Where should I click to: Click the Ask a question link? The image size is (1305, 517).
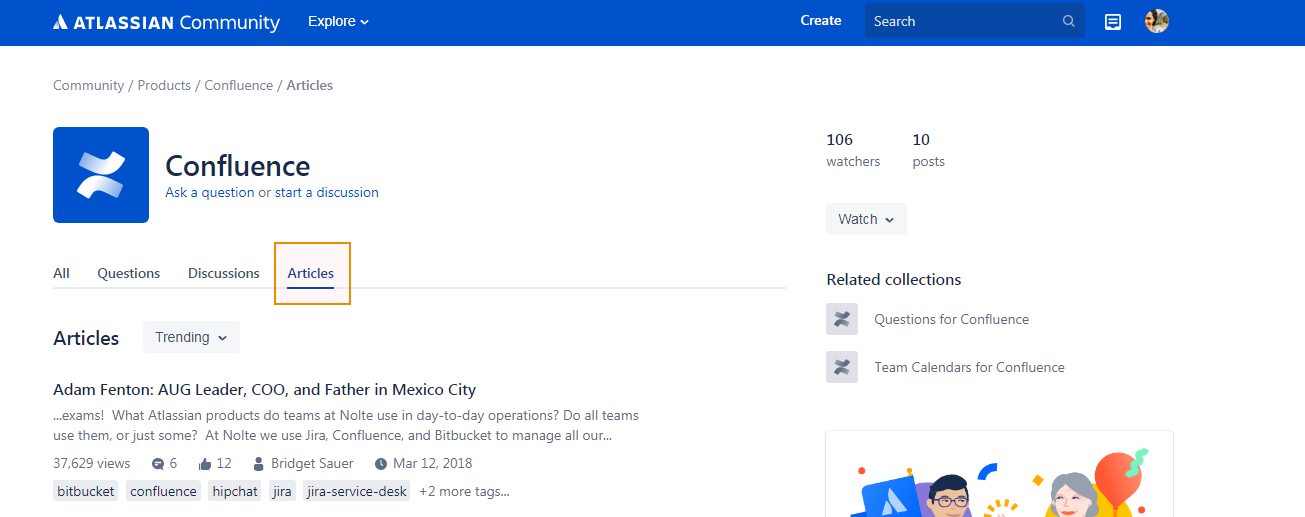(x=210, y=192)
